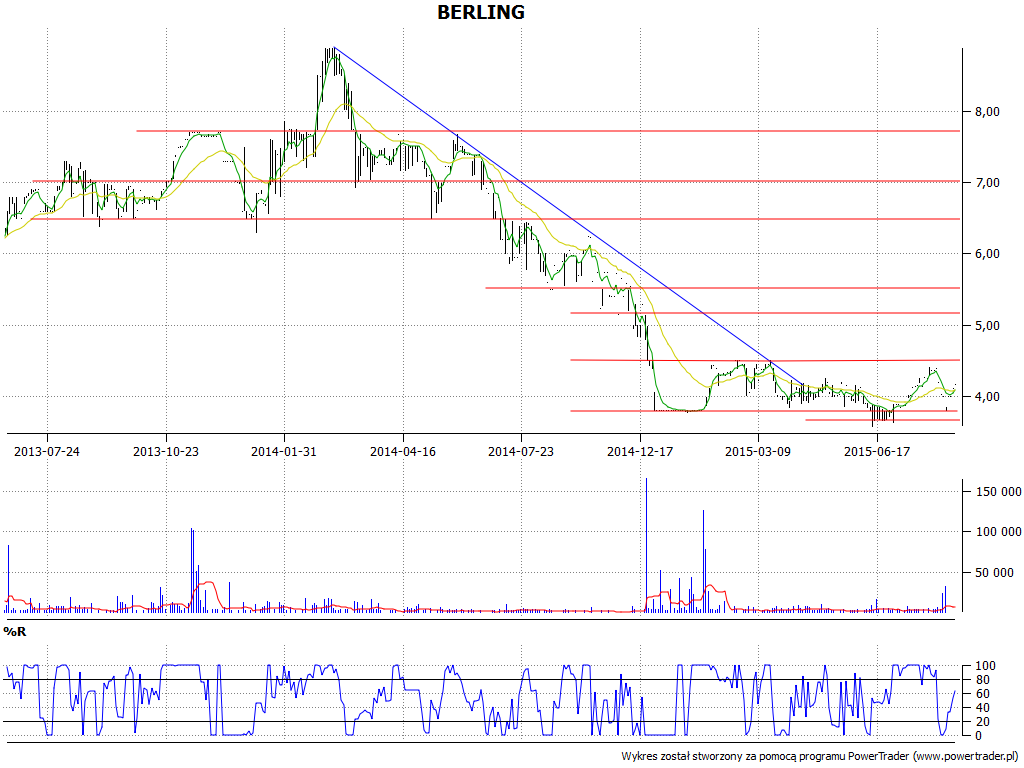Click the %R indicator panel label
Screen dimensions: 1024x768
pos(14,632)
